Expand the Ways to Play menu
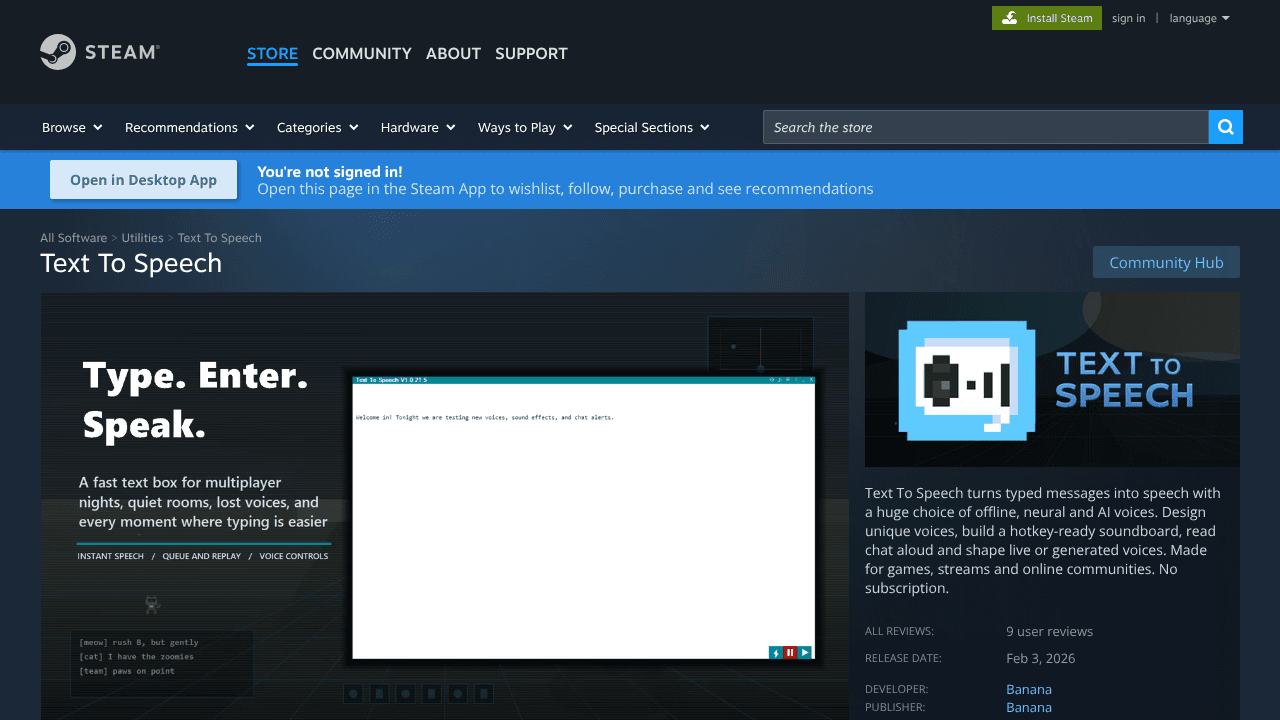The image size is (1280, 720). pos(525,127)
